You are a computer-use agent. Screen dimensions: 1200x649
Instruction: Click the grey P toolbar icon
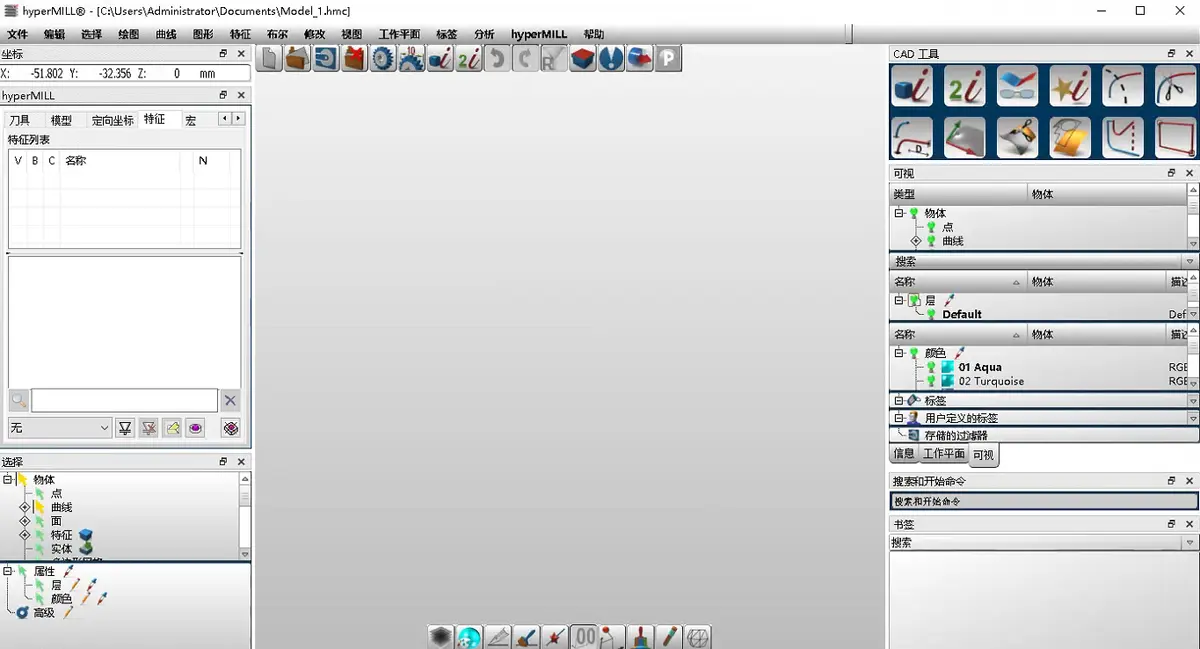click(668, 58)
